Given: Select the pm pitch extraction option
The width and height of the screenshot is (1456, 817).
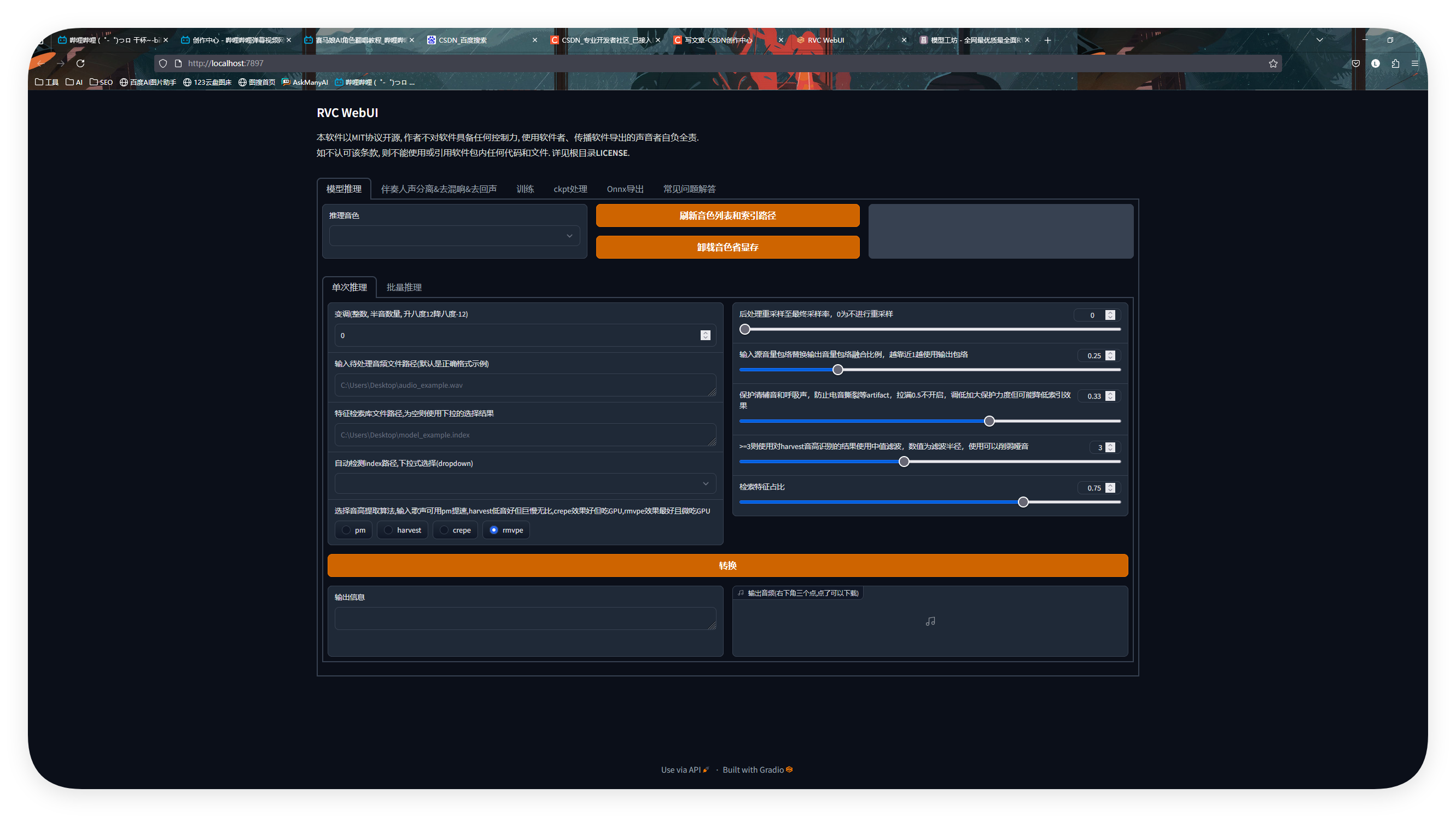Looking at the screenshot, I should coord(346,530).
